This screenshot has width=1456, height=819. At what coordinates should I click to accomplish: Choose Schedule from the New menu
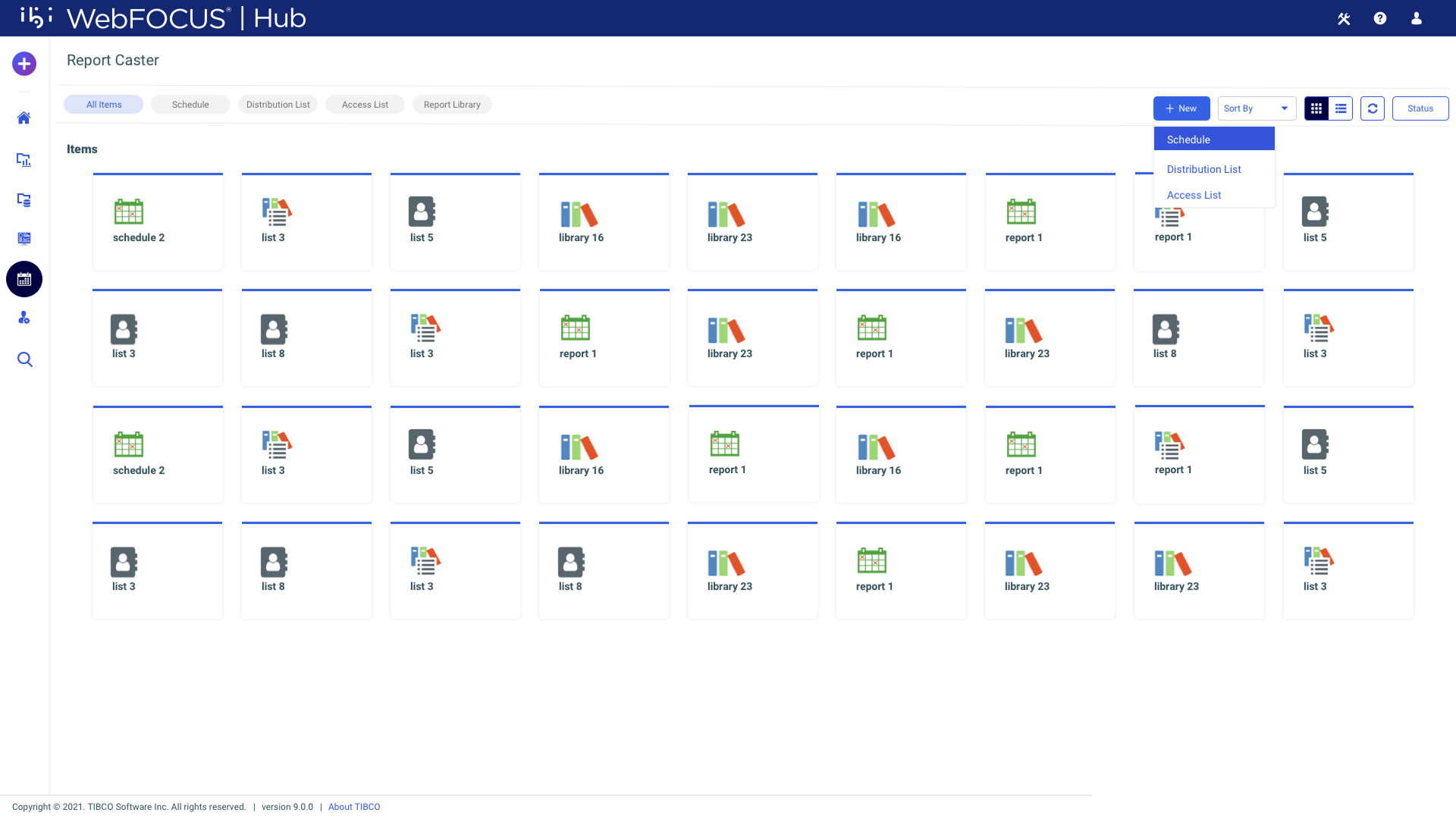[x=1213, y=140]
